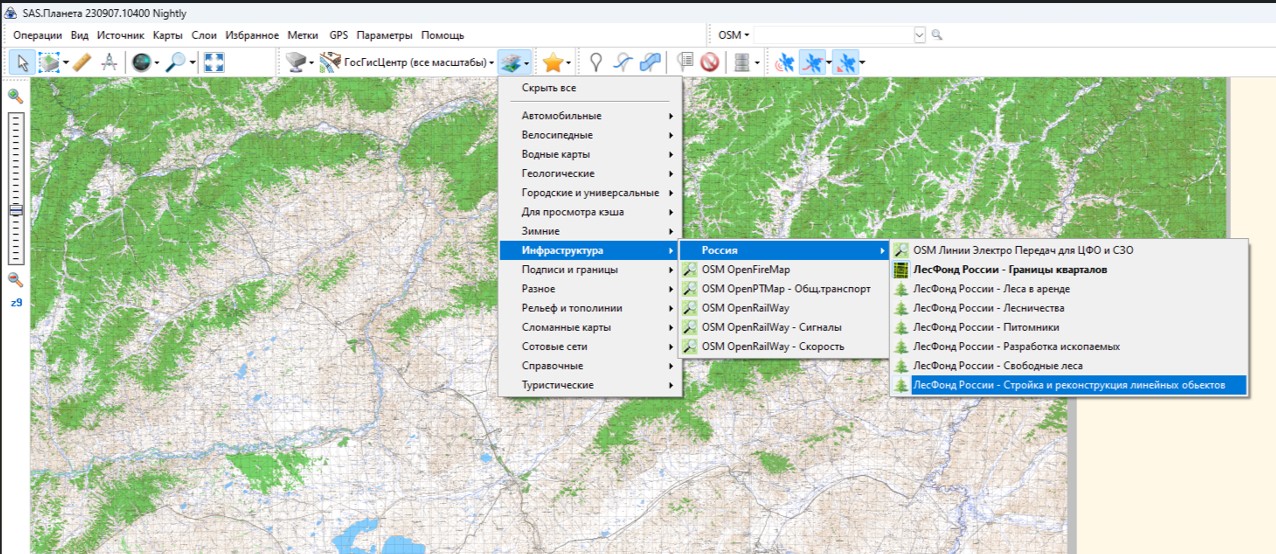1276x554 pixels.
Task: Click Скрыть все in layers menu
Action: pos(549,88)
